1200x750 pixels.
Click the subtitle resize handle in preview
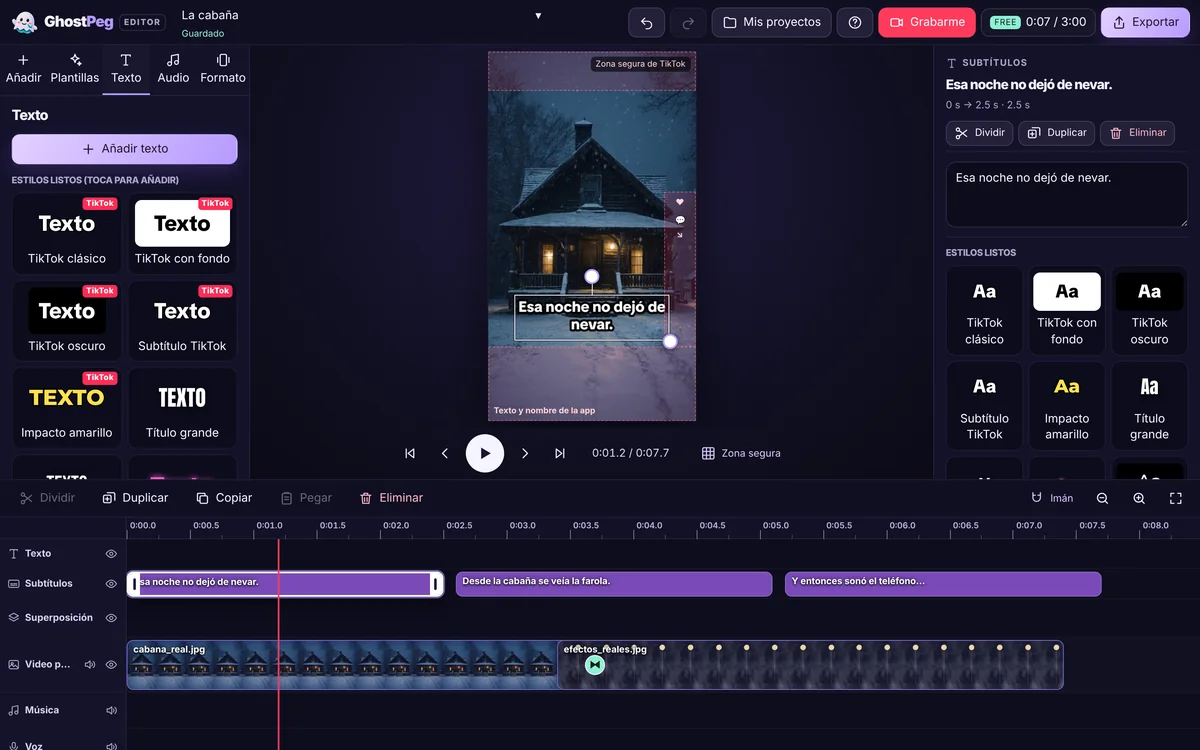click(670, 341)
